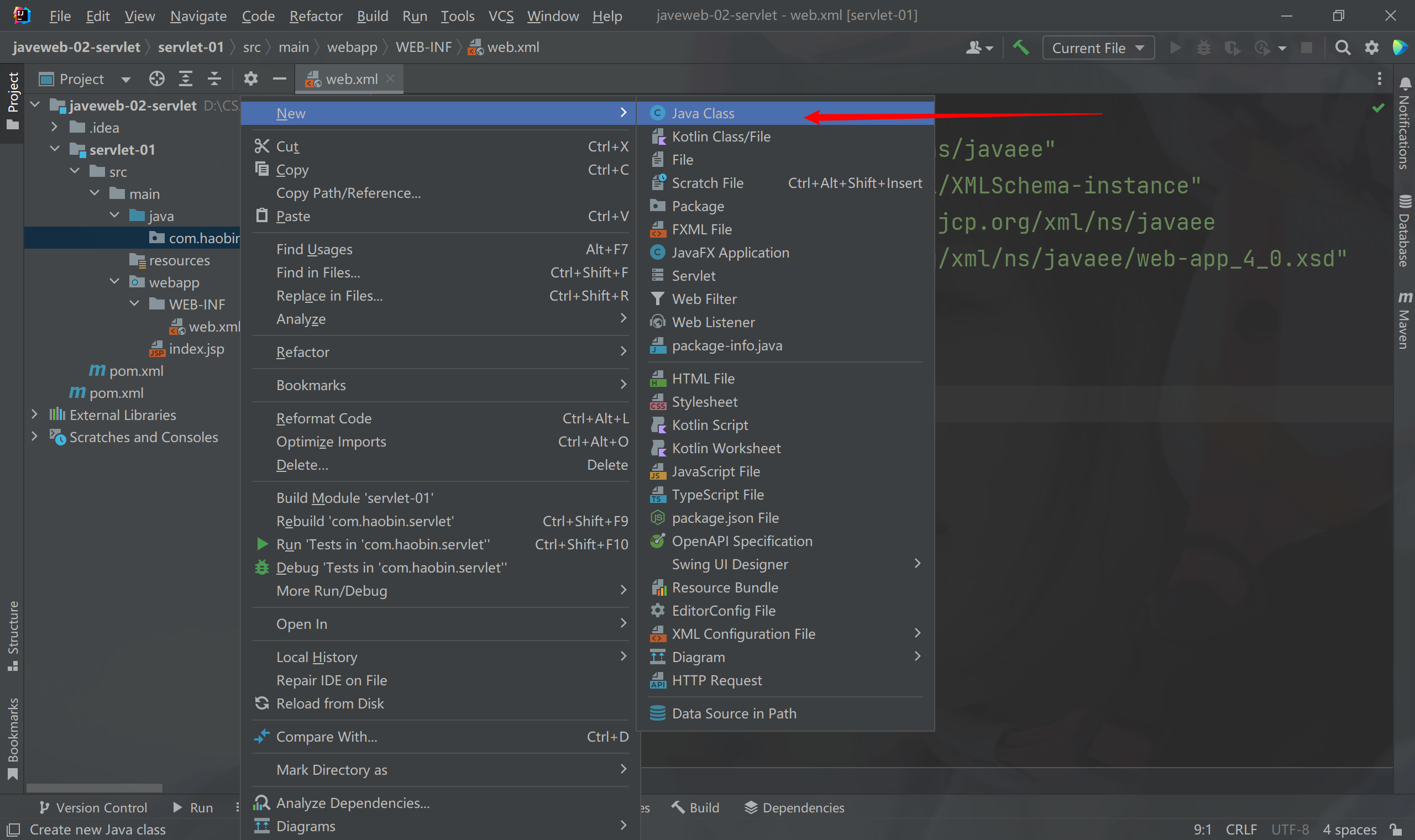The height and width of the screenshot is (840, 1415).
Task: Close the web.xml editor tab
Action: click(390, 78)
